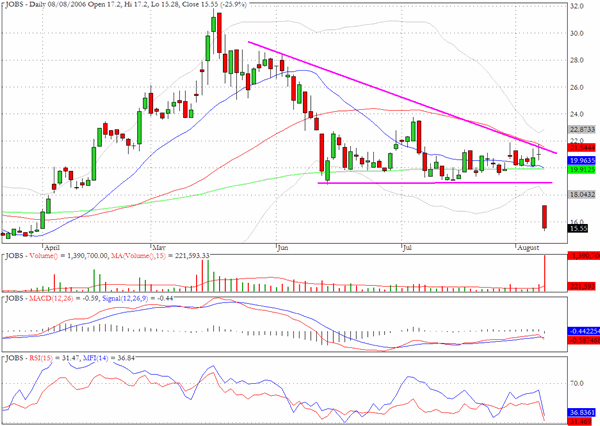600x426 pixels.
Task: Click the green 19.9125 moving average label
Action: [582, 169]
